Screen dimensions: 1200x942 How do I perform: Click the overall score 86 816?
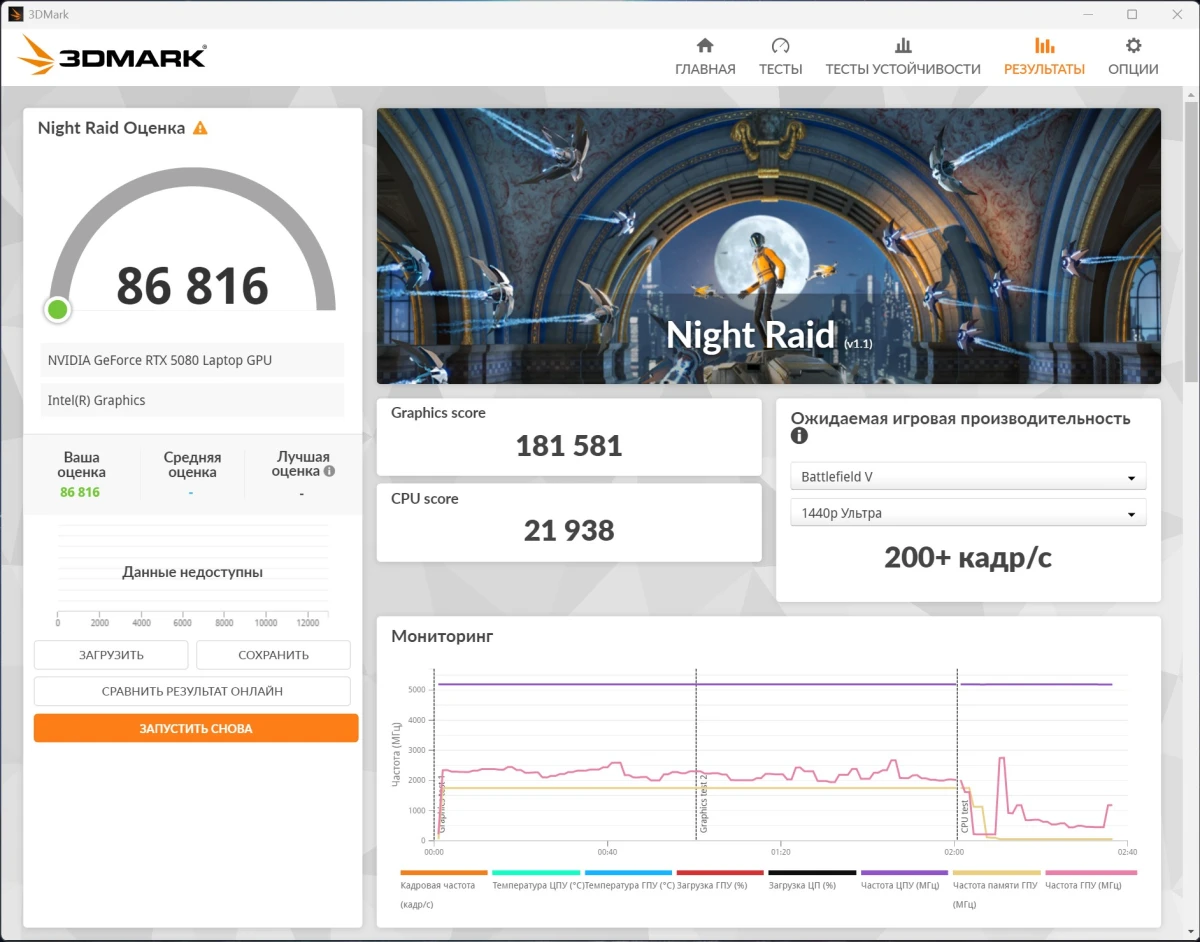[x=193, y=286]
